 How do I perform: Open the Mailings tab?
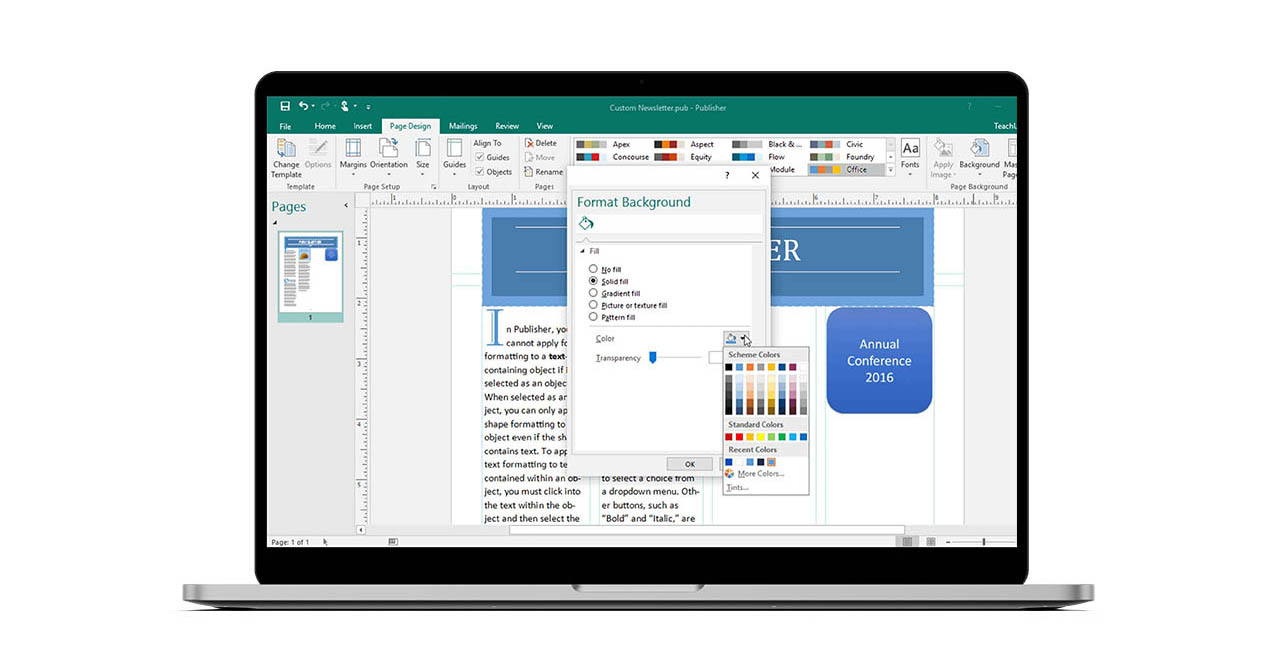click(462, 126)
